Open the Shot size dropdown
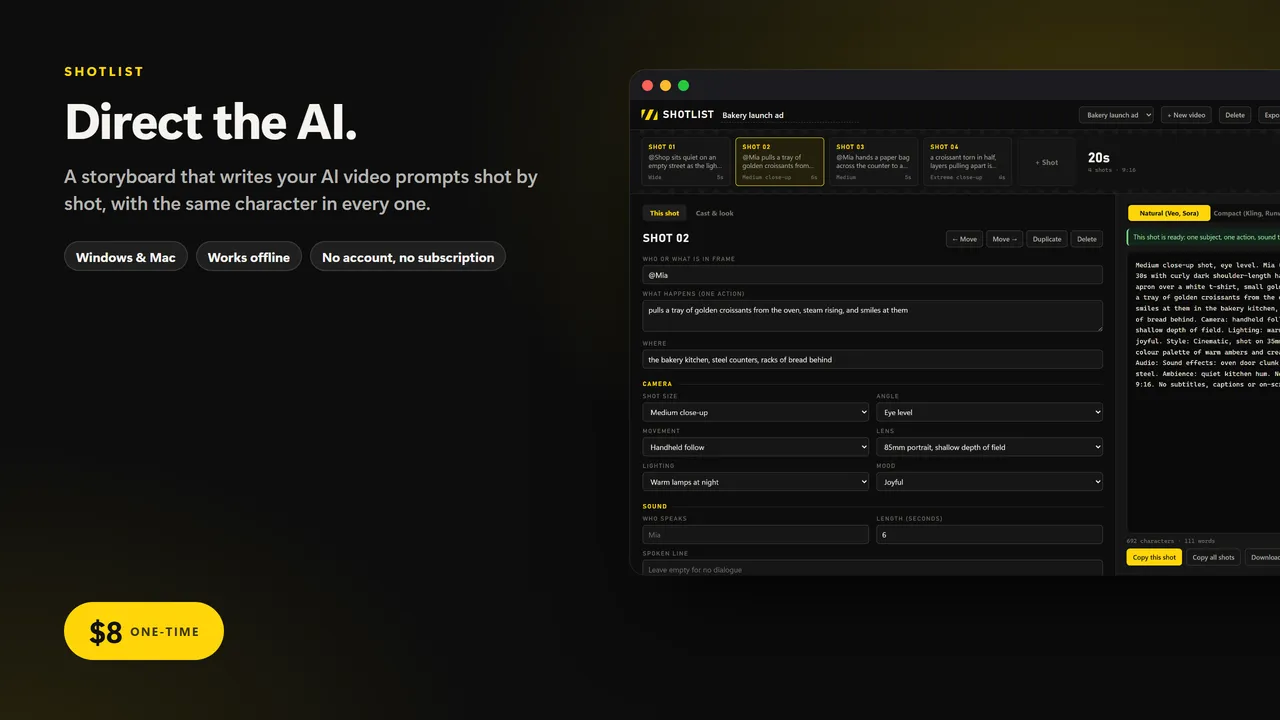 coord(756,412)
